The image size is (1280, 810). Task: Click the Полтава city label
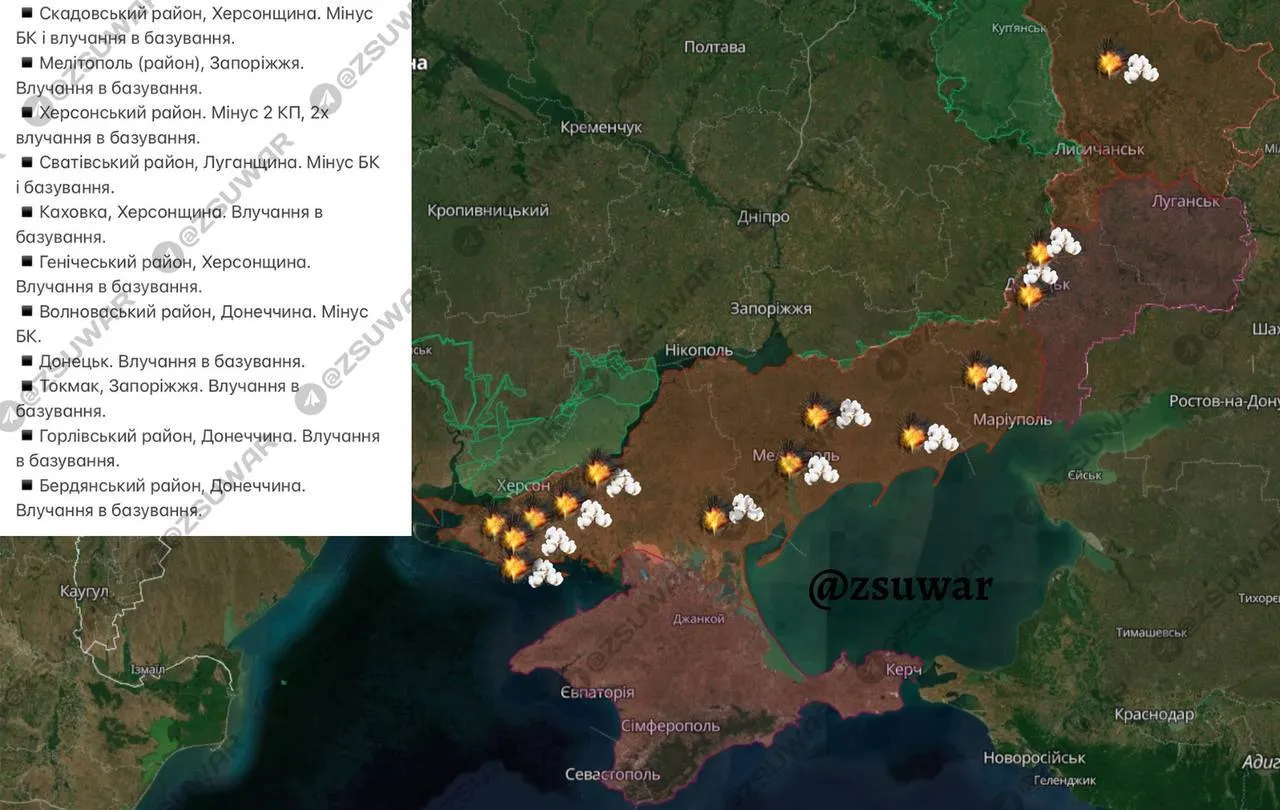coord(715,47)
